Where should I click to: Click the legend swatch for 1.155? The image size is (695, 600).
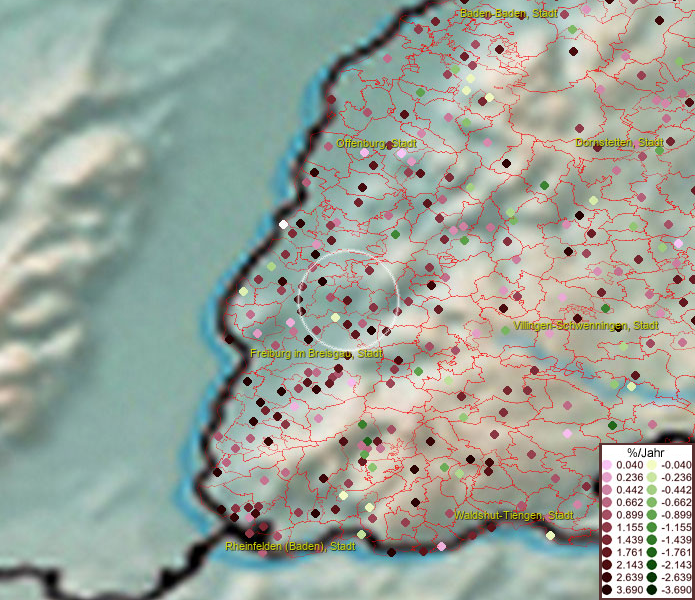click(607, 527)
